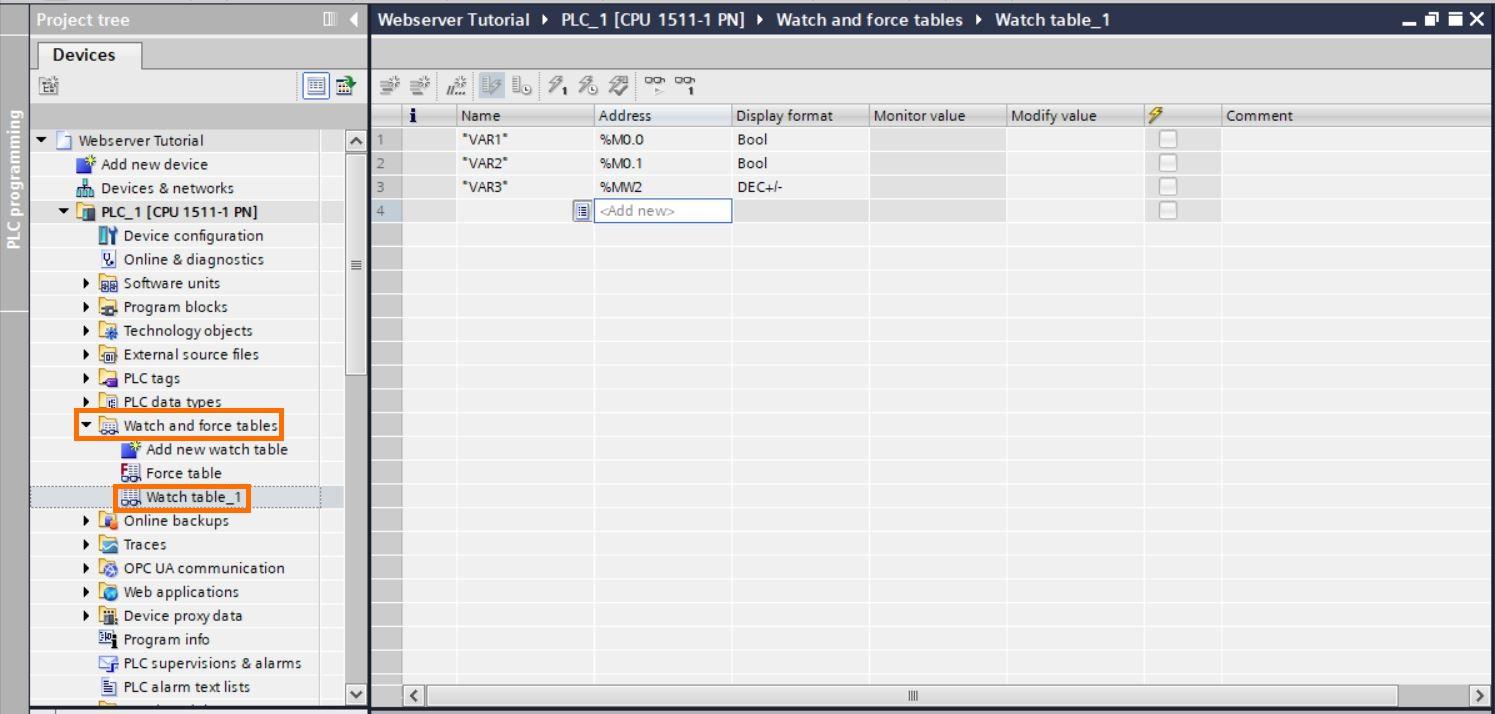Viewport: 1495px width, 714px height.
Task: Click the Modify with trigger icon
Action: 585,87
